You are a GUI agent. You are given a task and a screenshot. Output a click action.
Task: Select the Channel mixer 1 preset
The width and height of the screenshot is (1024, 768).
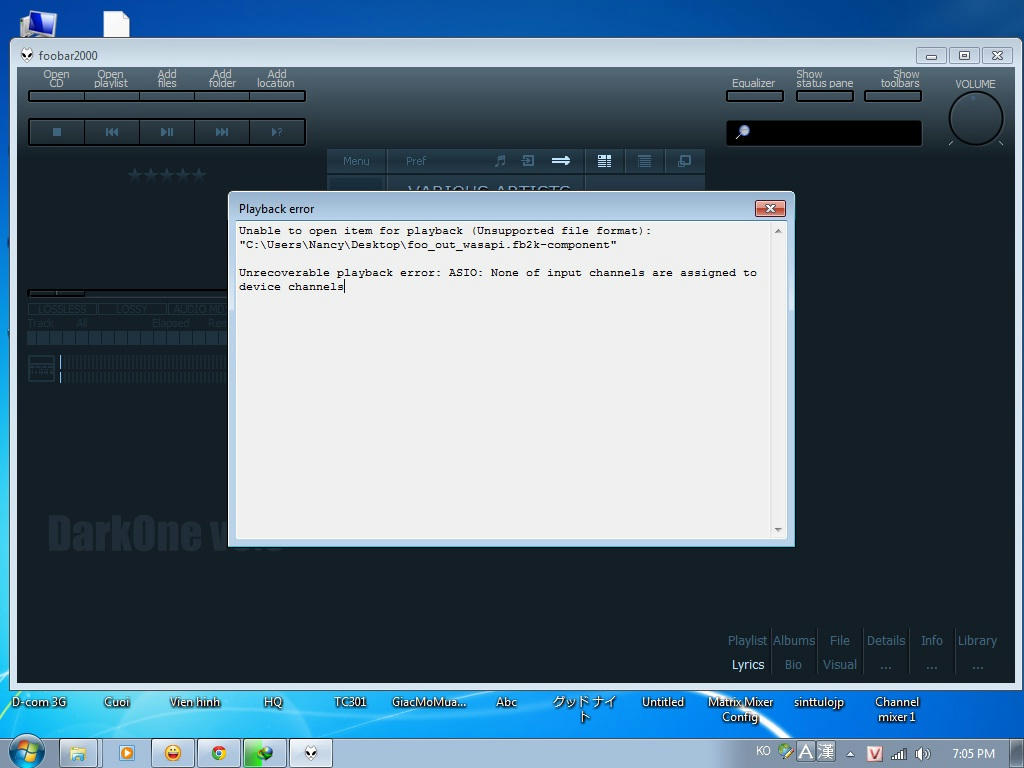[897, 709]
